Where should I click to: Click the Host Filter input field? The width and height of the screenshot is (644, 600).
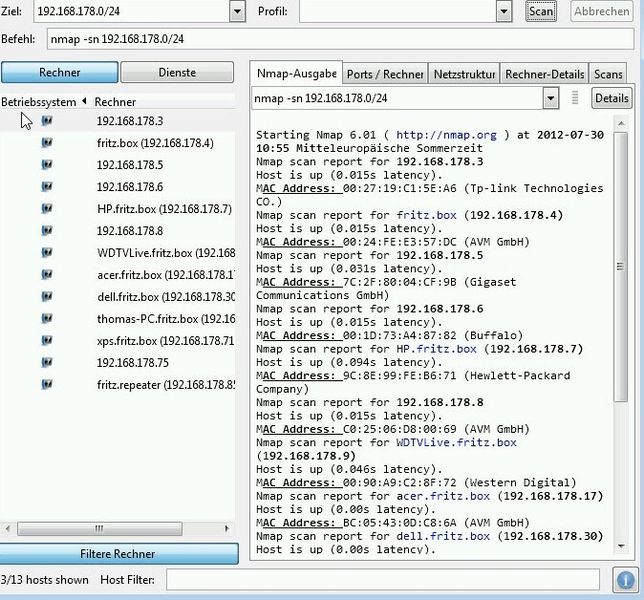tap(383, 579)
